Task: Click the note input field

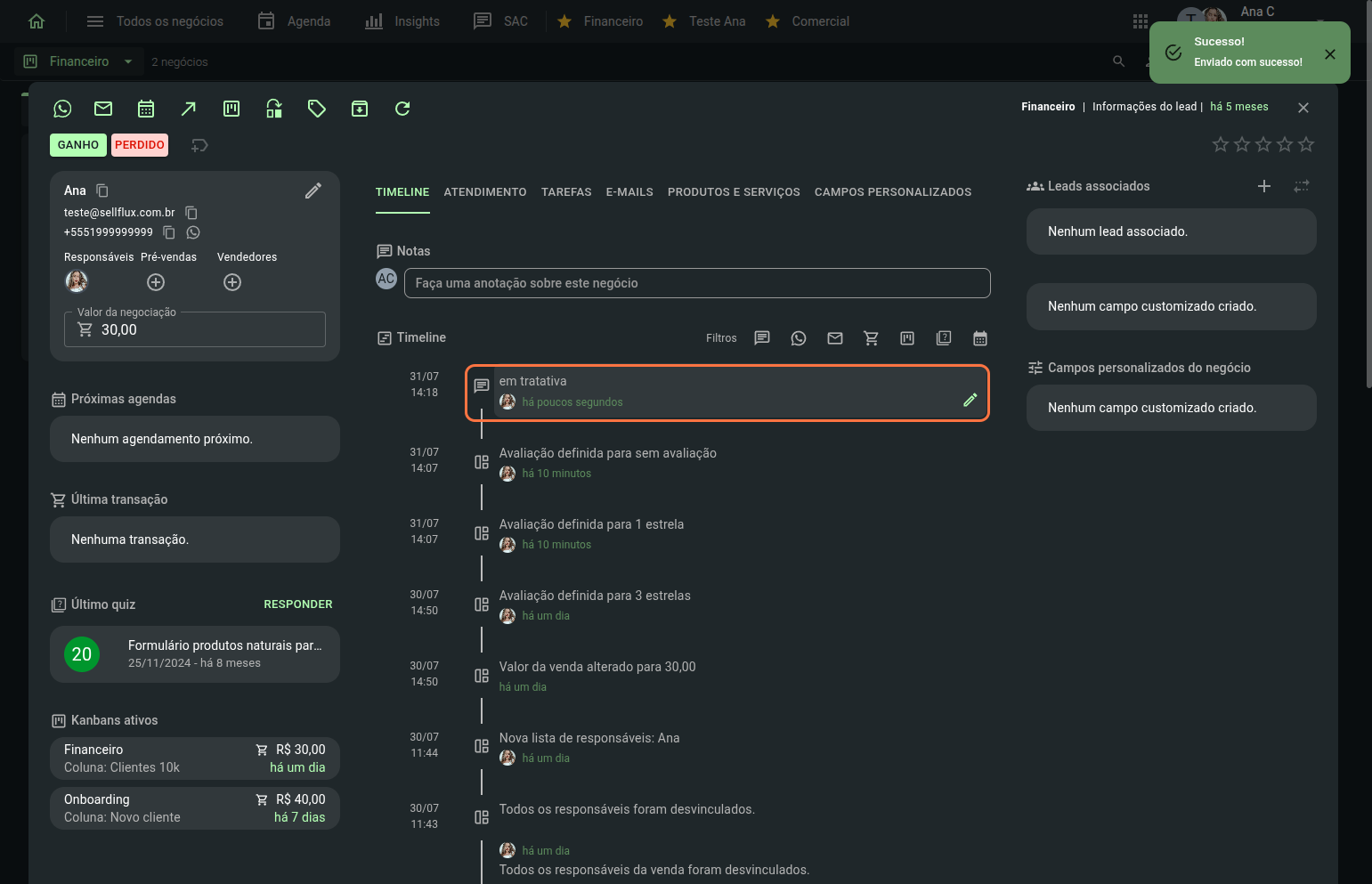Action: coord(697,283)
